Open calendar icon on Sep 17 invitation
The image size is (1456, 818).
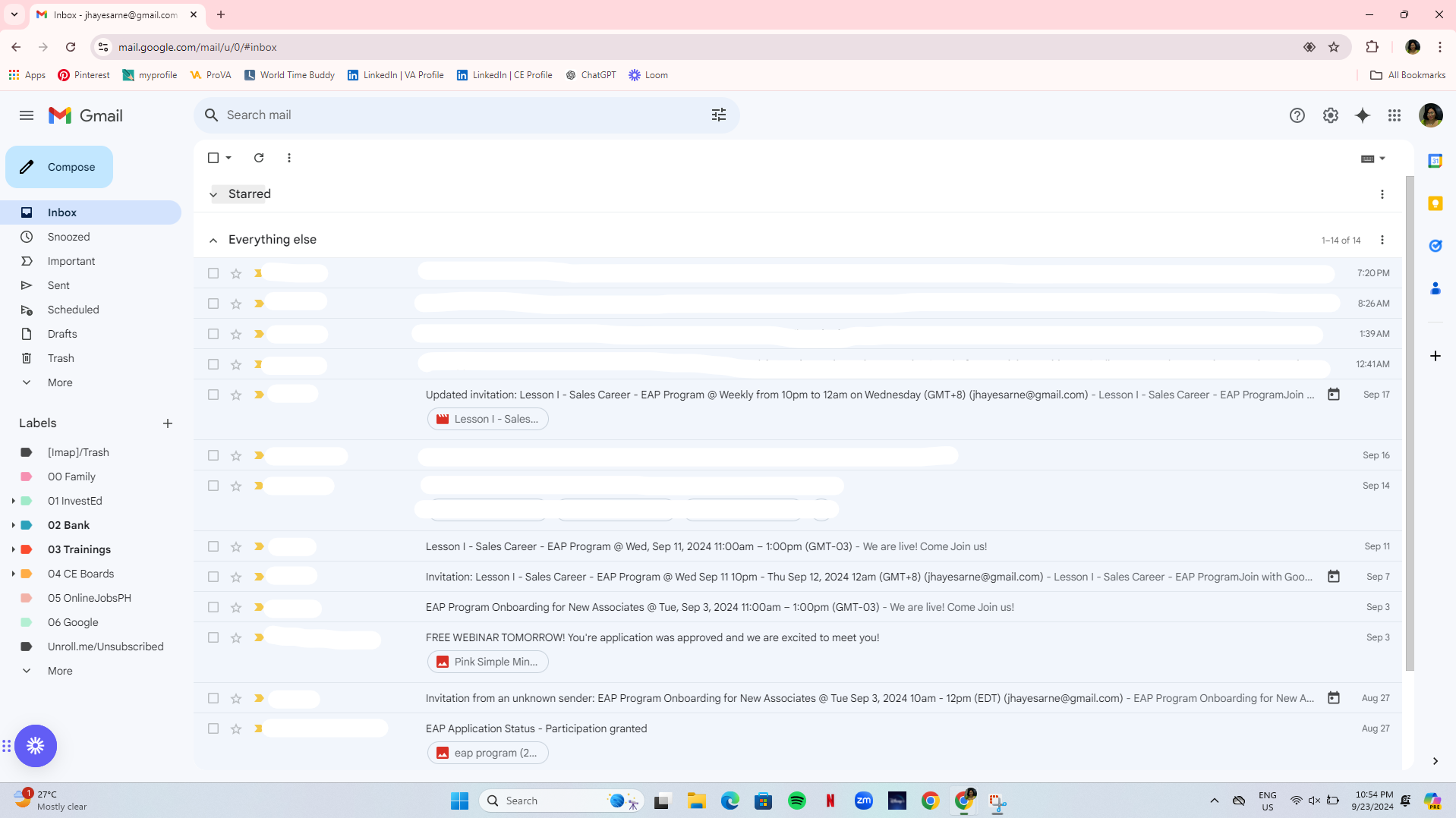[1334, 395]
